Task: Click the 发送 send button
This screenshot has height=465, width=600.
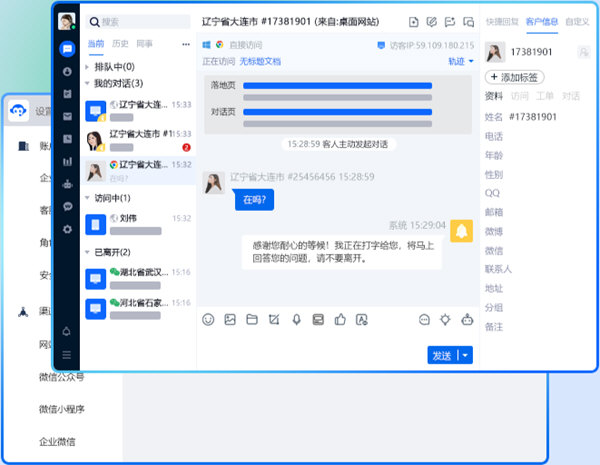Action: pyautogui.click(x=442, y=356)
